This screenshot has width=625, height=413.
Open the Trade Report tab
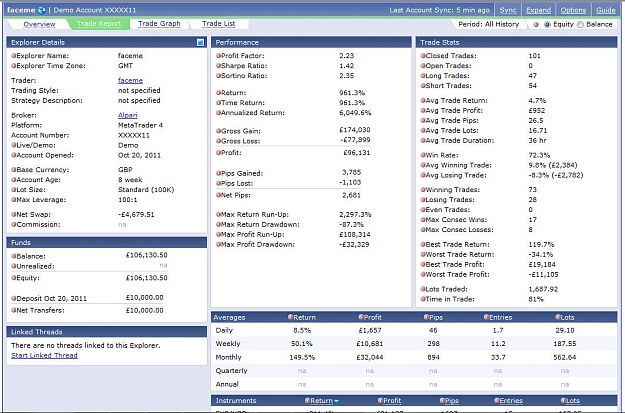(99, 24)
